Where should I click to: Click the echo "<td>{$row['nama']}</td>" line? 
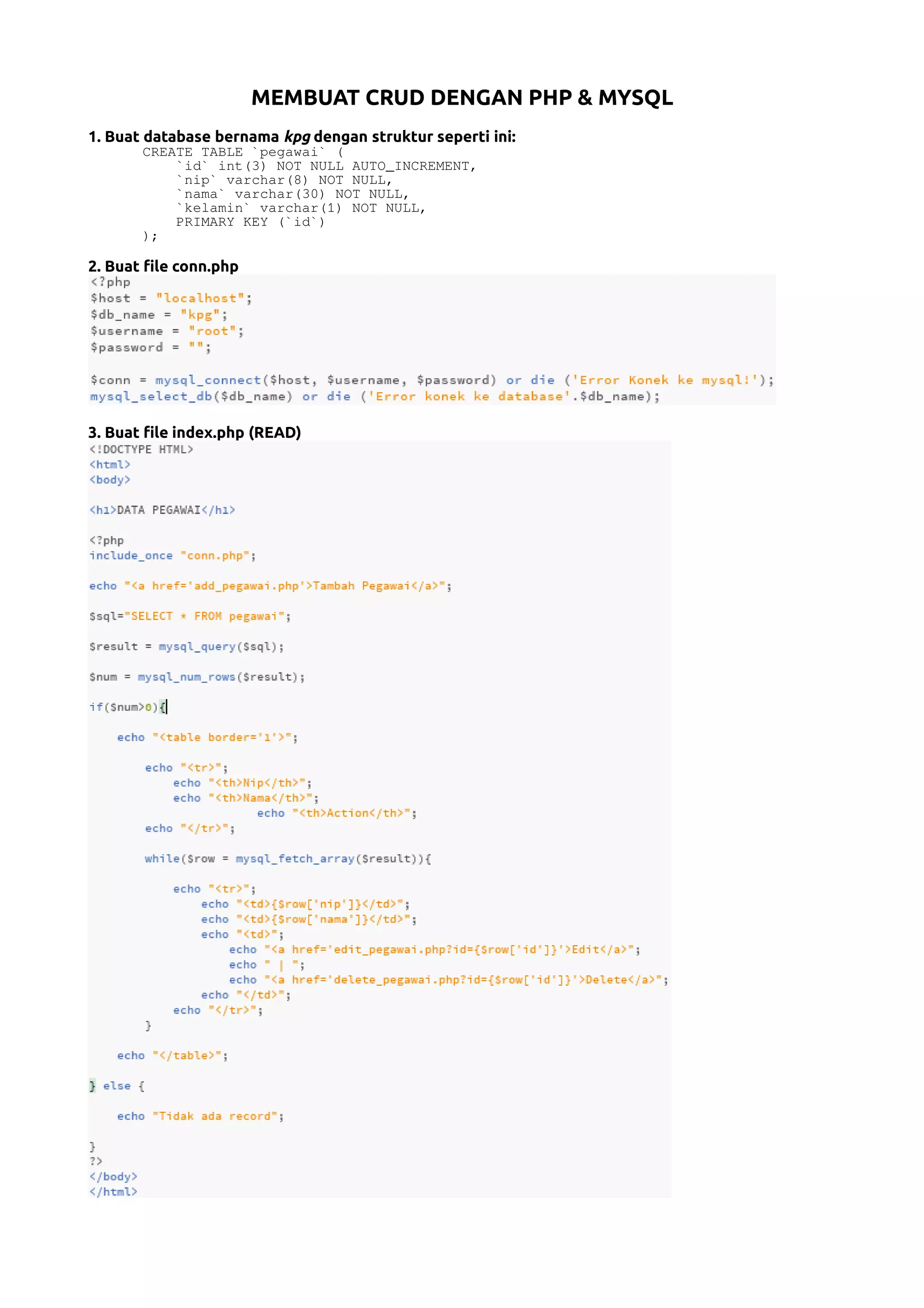click(309, 919)
